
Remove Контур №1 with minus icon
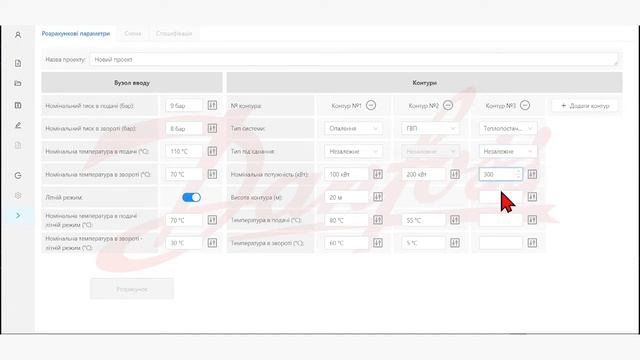coord(371,105)
